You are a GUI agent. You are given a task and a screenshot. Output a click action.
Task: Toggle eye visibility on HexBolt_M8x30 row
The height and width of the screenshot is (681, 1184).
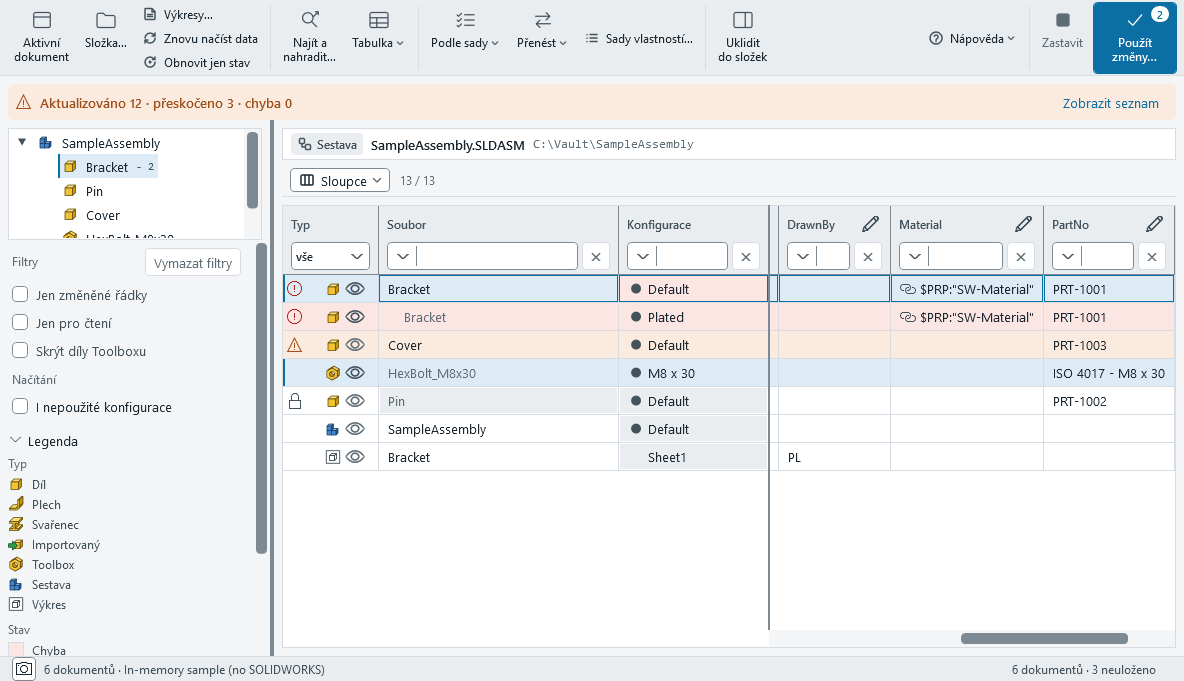pyautogui.click(x=355, y=373)
